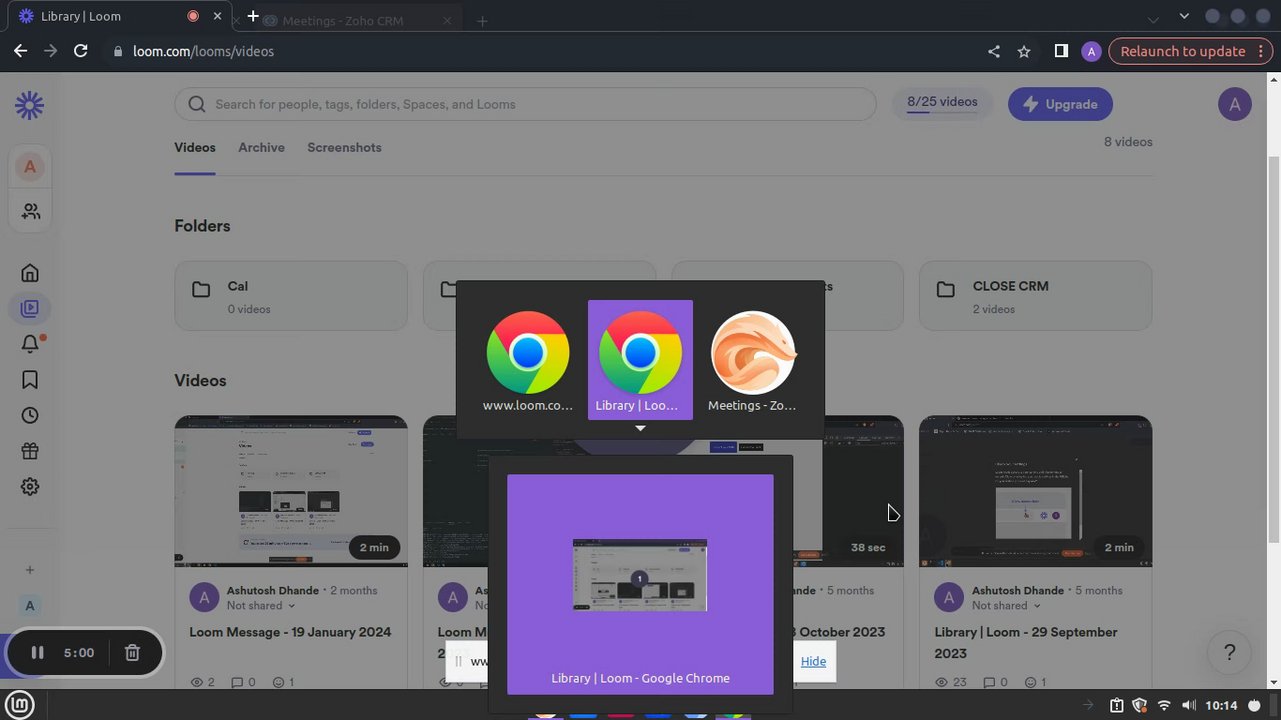The image size is (1281, 720).
Task: Open the 29 September 2023 video thumbnail
Action: point(1035,491)
